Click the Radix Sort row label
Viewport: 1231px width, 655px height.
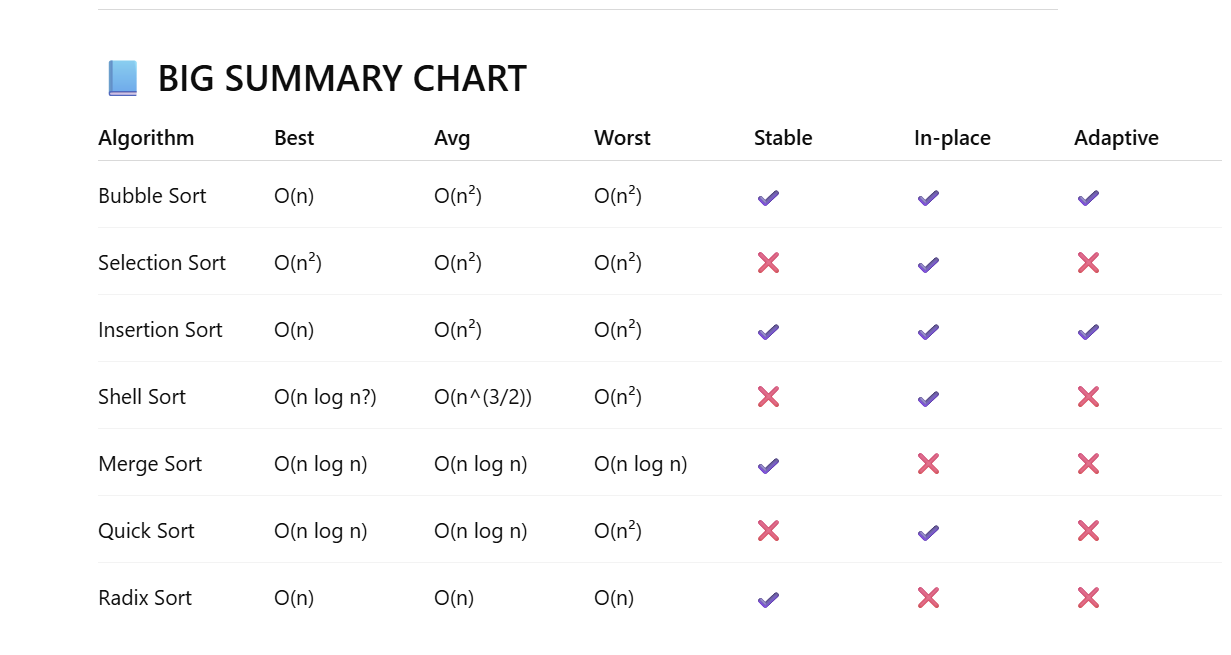[x=145, y=598]
